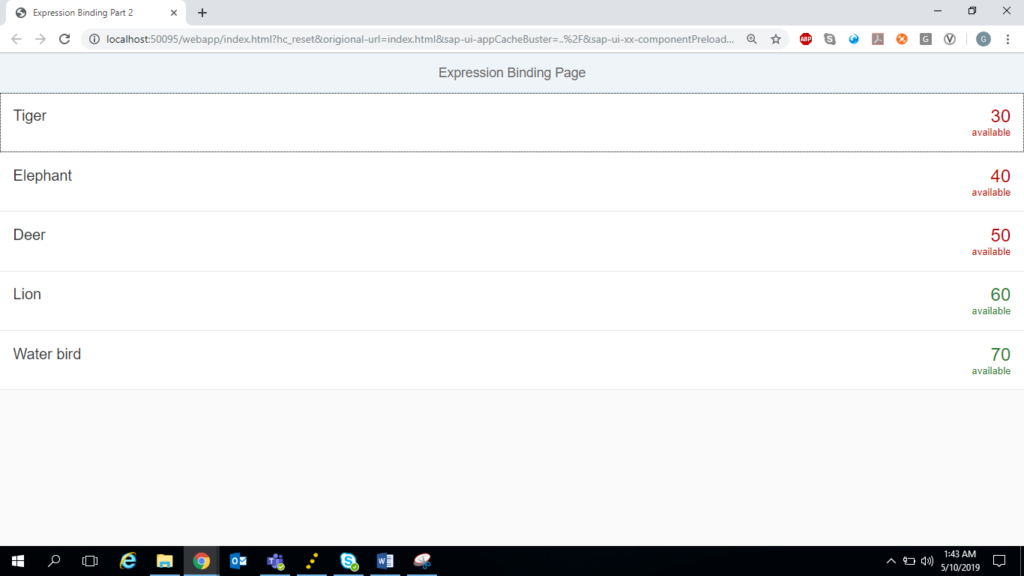The width and height of the screenshot is (1024, 576).
Task: Open the Windows Start menu
Action: pyautogui.click(x=18, y=561)
